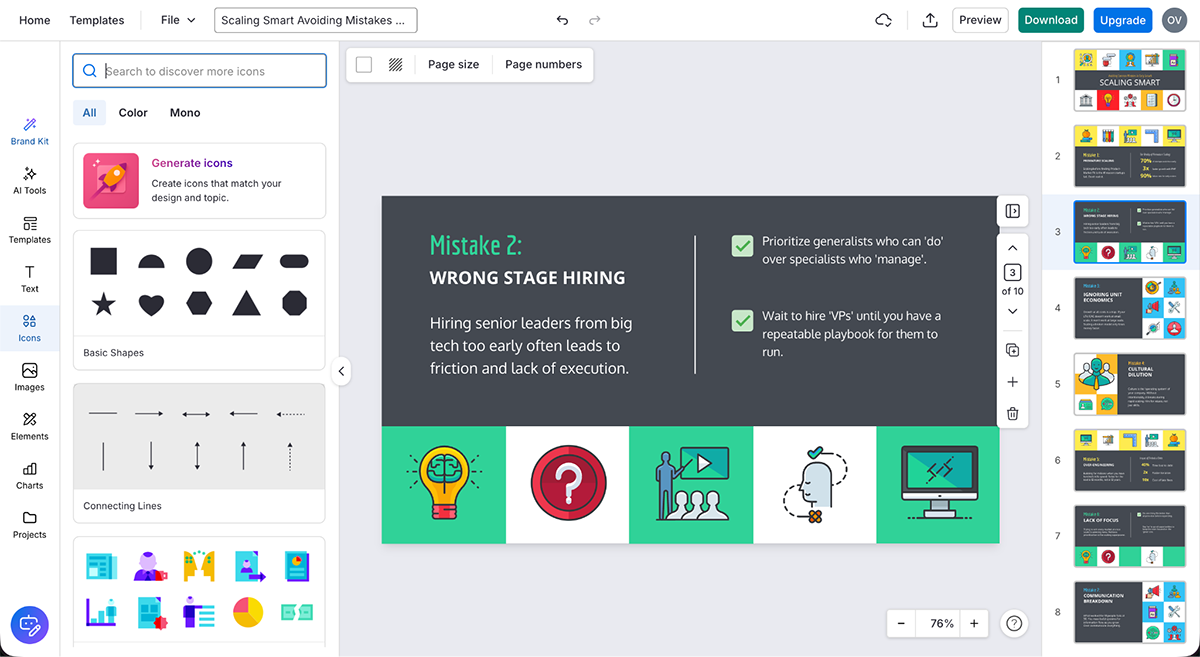Click the icon search field

pos(199,71)
